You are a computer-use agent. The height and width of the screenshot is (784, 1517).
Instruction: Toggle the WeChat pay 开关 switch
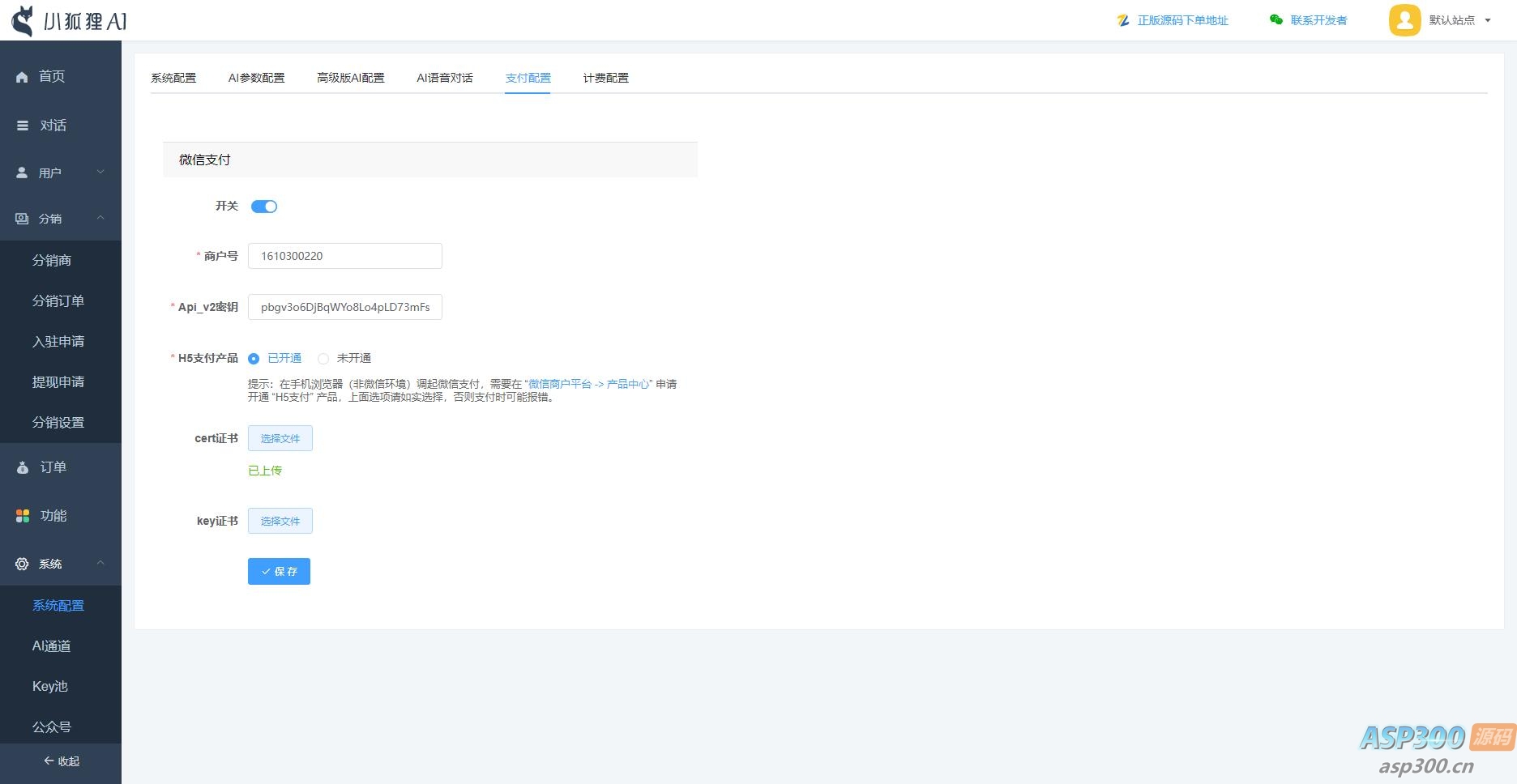point(263,206)
